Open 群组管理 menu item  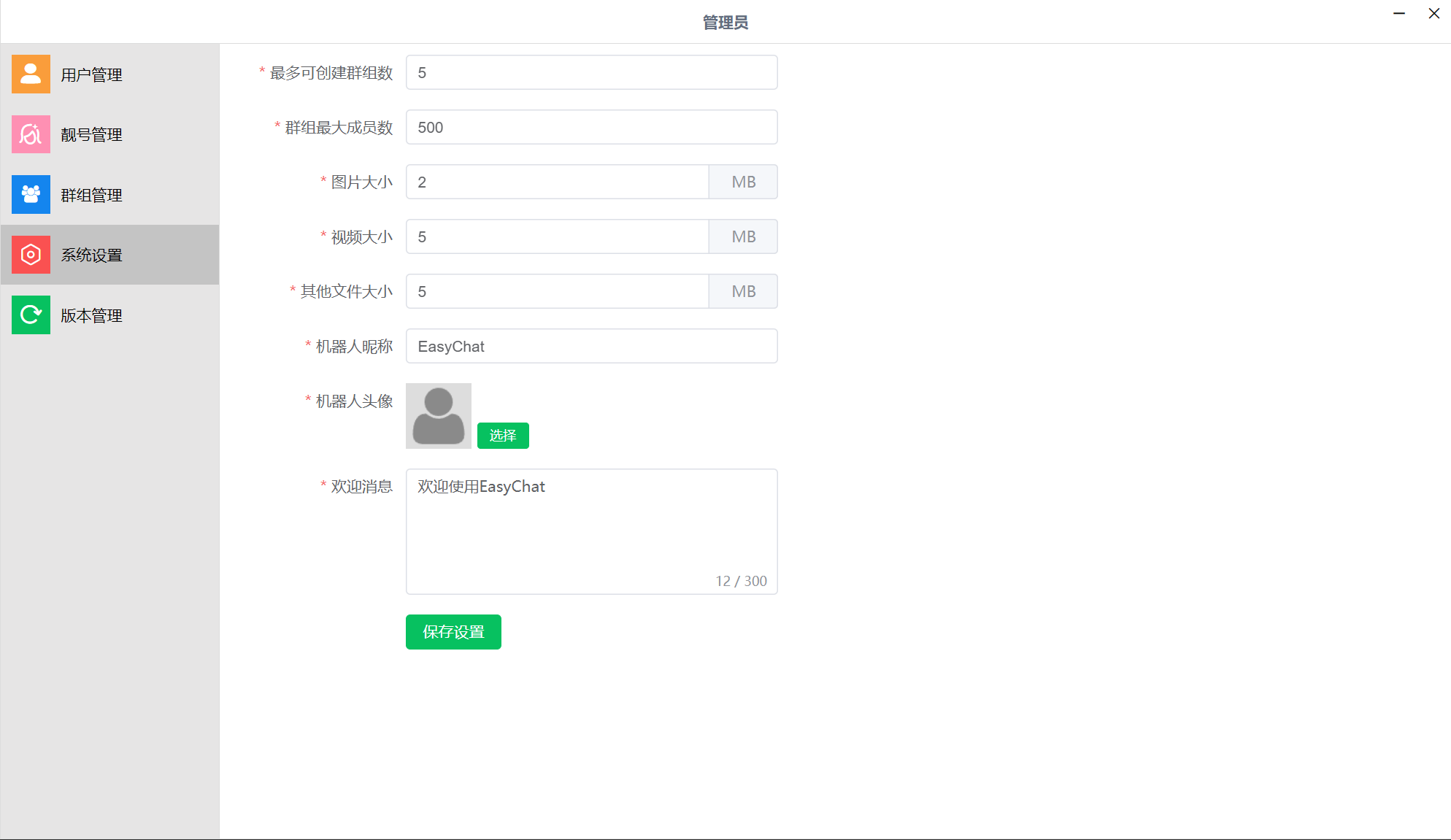[91, 195]
